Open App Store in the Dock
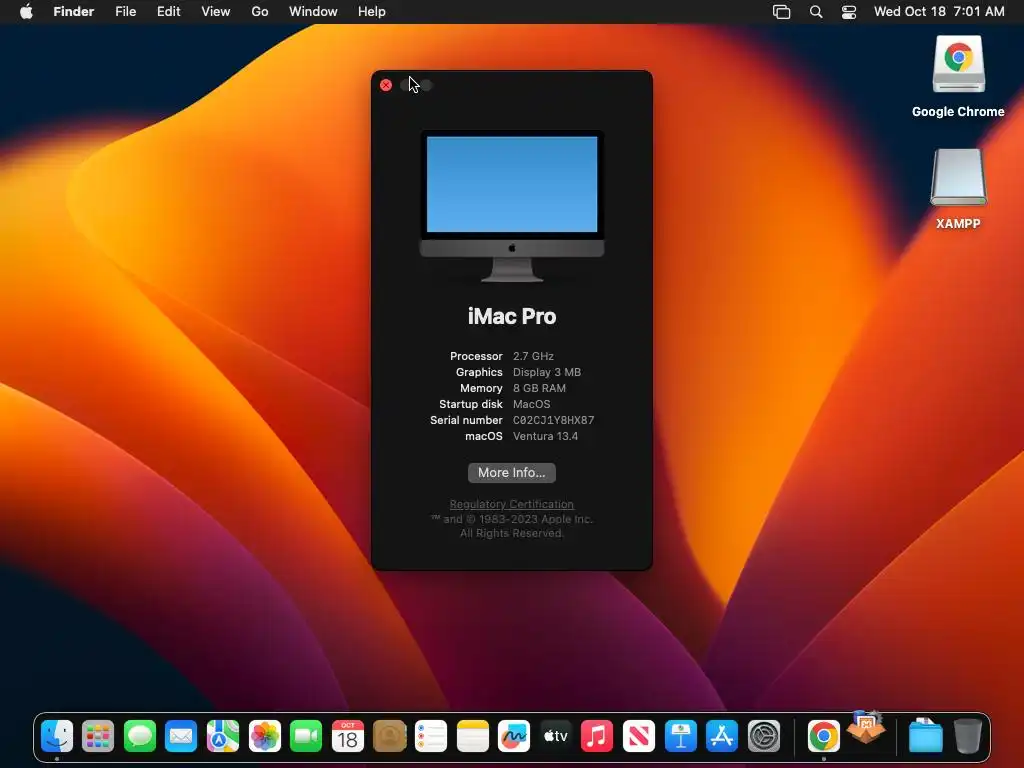Image resolution: width=1024 pixels, height=768 pixels. (x=722, y=736)
